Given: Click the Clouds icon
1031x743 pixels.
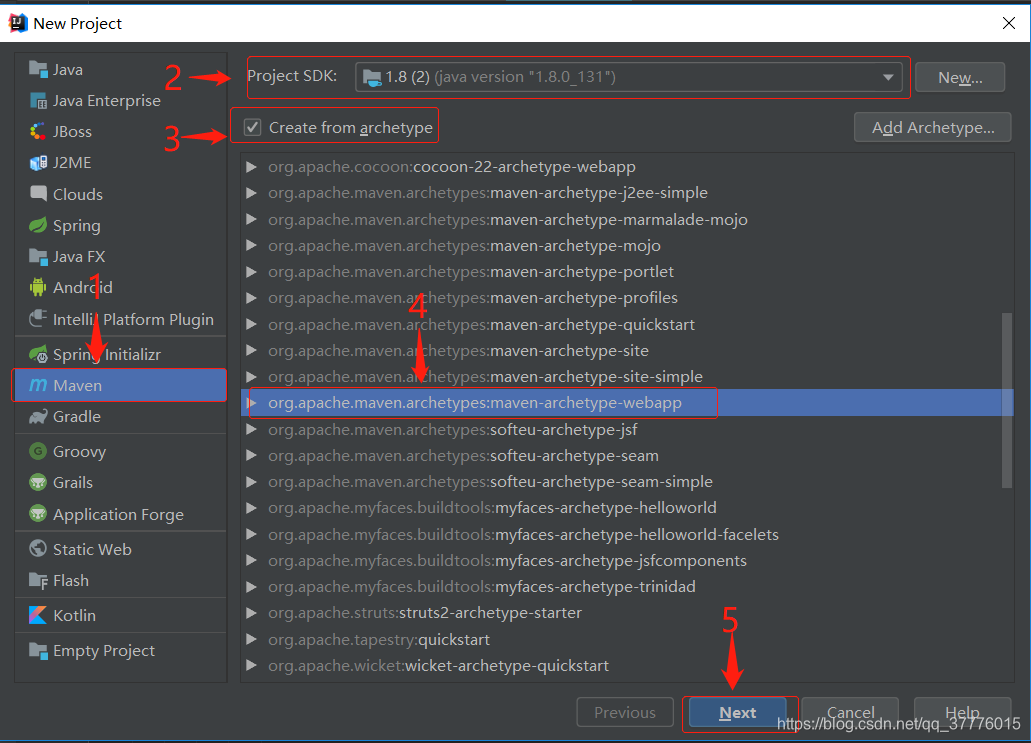Looking at the screenshot, I should [38, 194].
